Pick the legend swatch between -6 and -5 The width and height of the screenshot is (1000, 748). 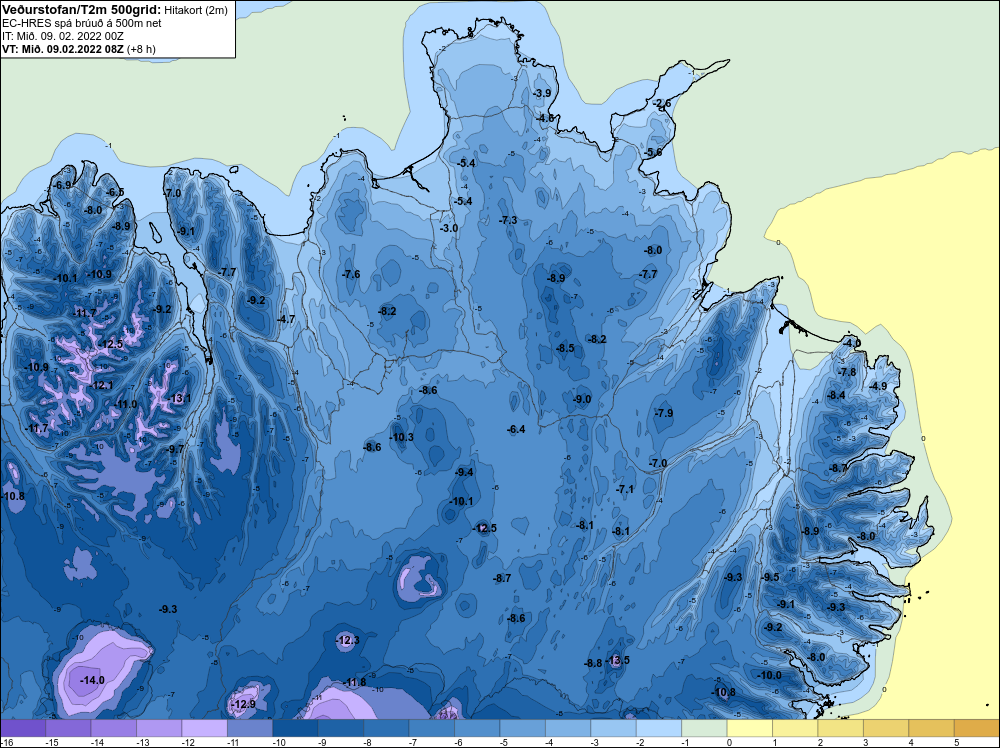(x=477, y=727)
